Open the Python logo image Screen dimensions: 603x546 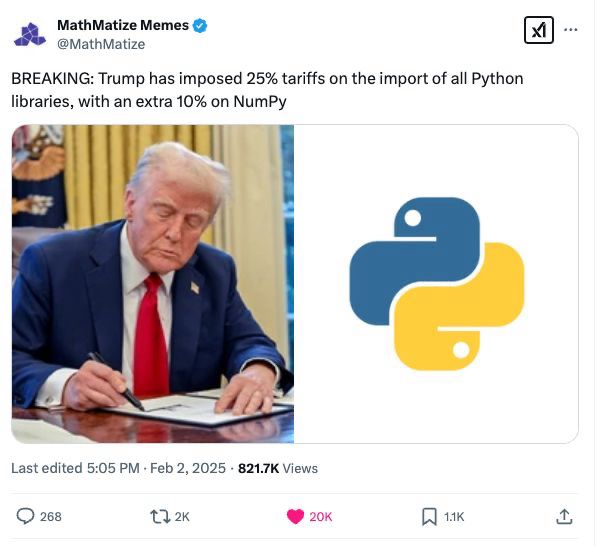pos(436,284)
